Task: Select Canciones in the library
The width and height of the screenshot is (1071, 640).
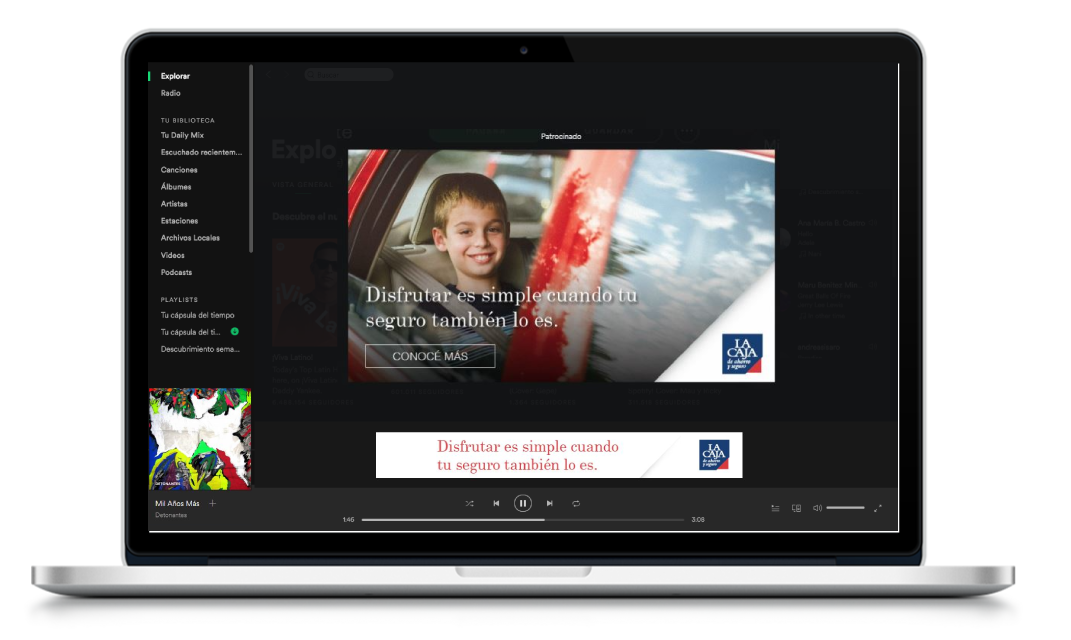Action: [179, 169]
